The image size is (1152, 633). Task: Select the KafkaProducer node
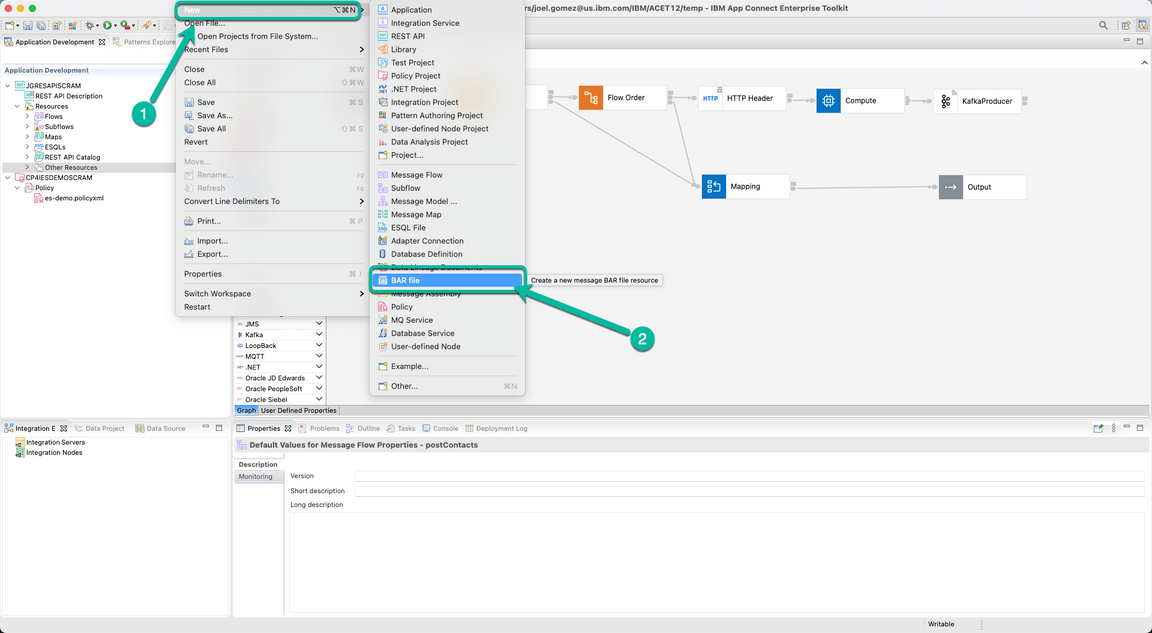(x=978, y=100)
